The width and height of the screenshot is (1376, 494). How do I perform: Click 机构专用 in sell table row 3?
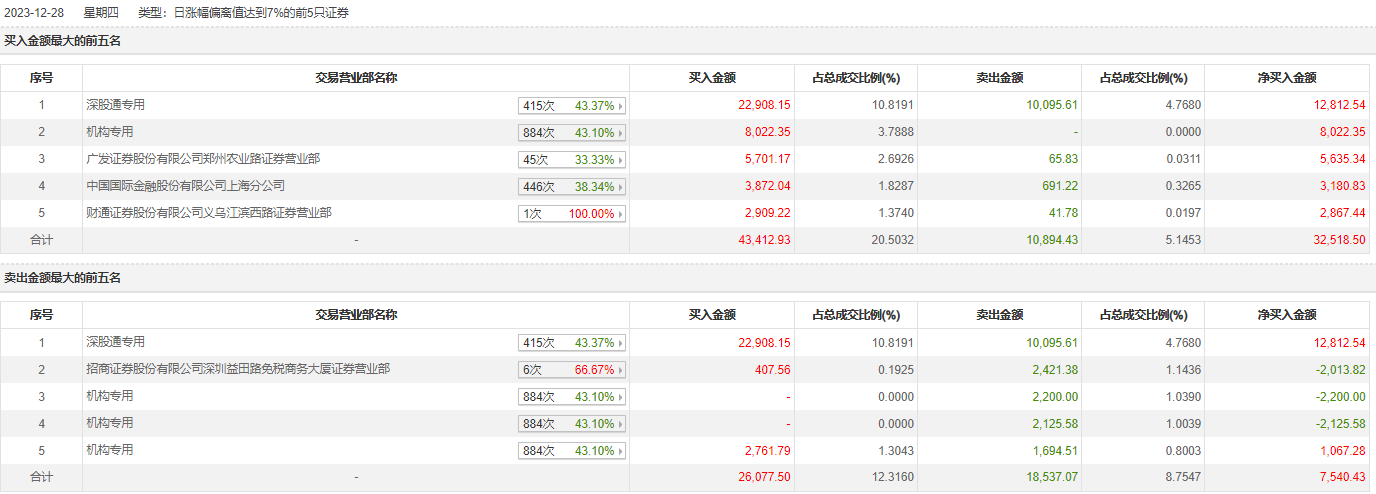pos(110,396)
